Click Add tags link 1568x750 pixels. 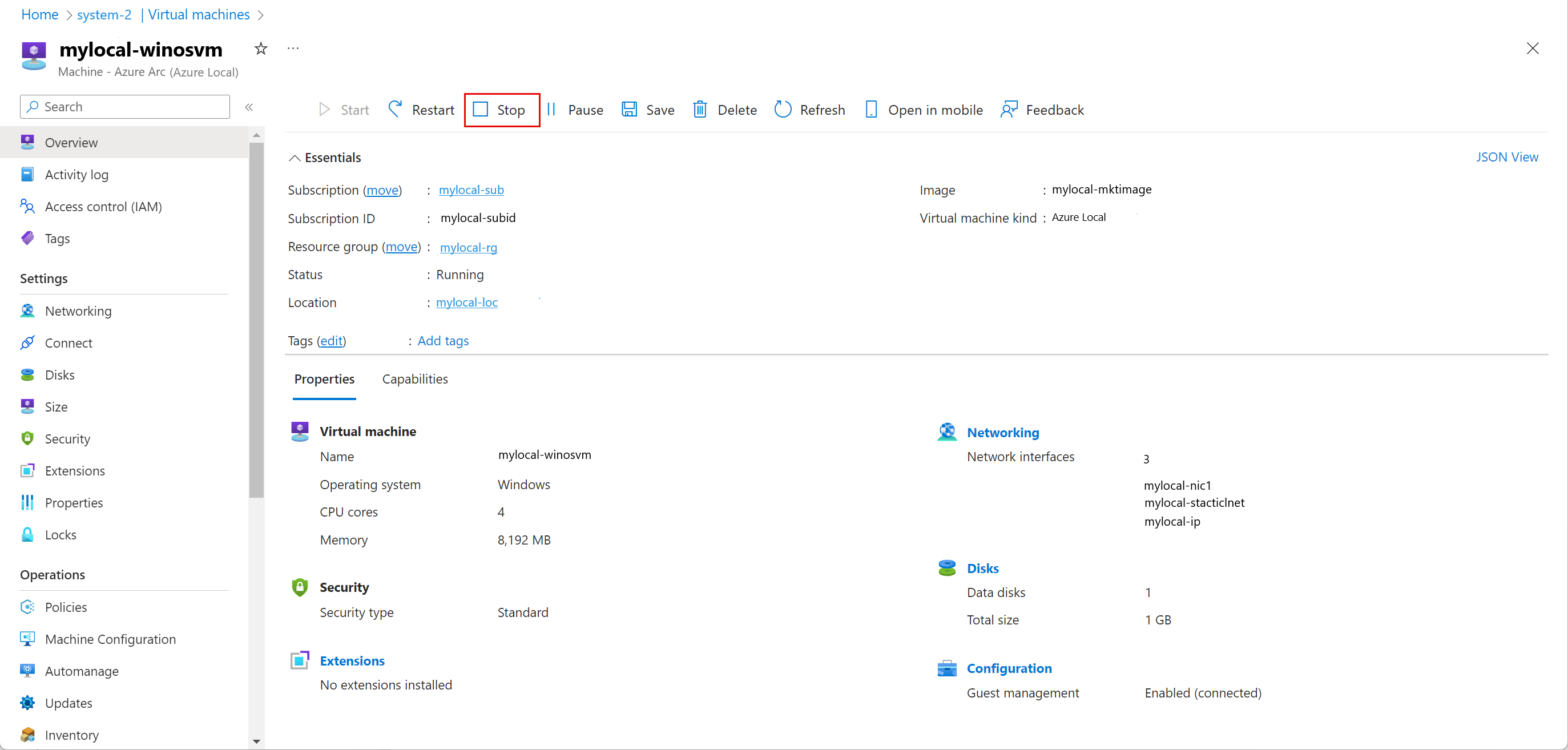click(x=442, y=341)
